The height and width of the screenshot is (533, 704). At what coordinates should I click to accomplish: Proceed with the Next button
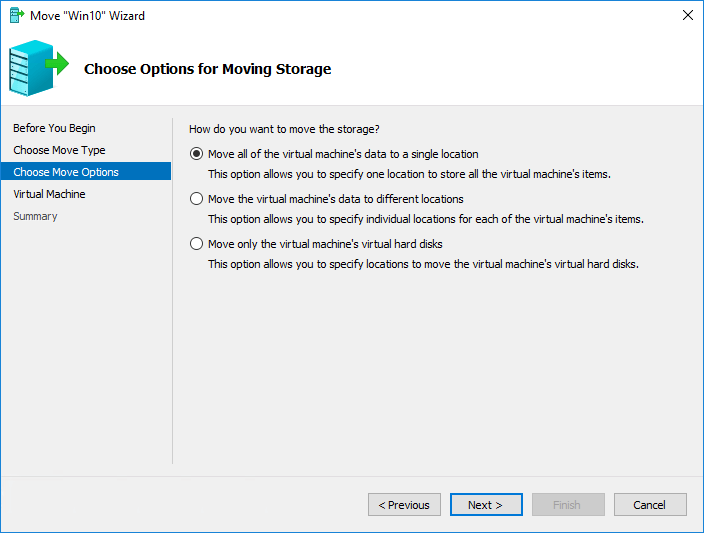486,505
